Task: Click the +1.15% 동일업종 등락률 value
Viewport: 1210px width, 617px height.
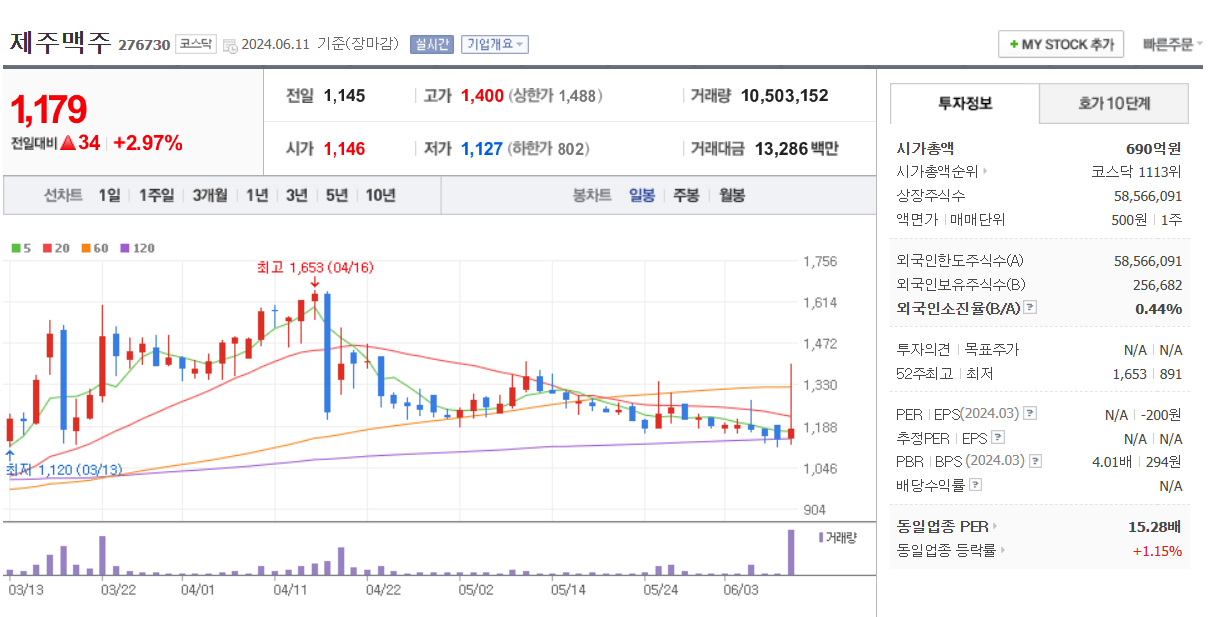Action: tap(1157, 550)
